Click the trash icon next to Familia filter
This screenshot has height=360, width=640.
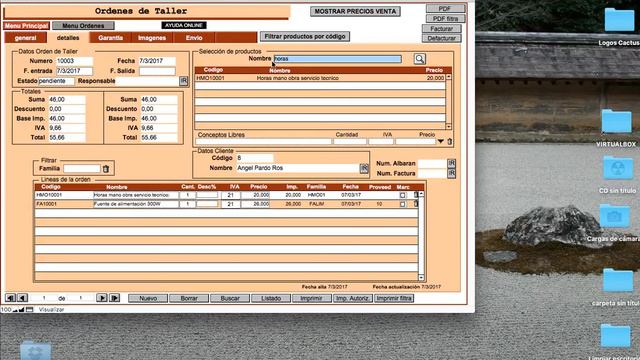point(106,169)
